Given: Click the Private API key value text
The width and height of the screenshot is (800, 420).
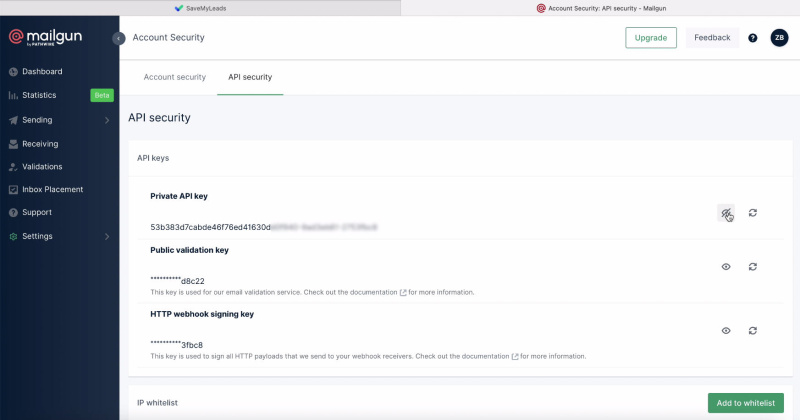Looking at the screenshot, I should coord(264,227).
